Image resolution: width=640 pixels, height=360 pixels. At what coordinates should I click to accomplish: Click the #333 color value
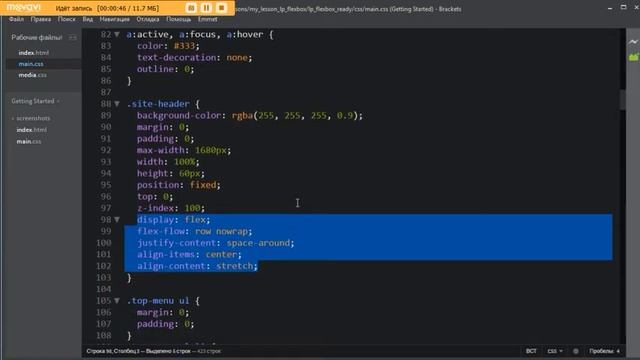[x=184, y=46]
